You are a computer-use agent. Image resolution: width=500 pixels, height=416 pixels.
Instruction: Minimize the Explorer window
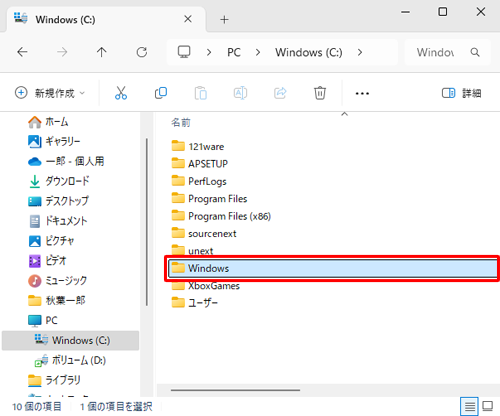(x=405, y=12)
